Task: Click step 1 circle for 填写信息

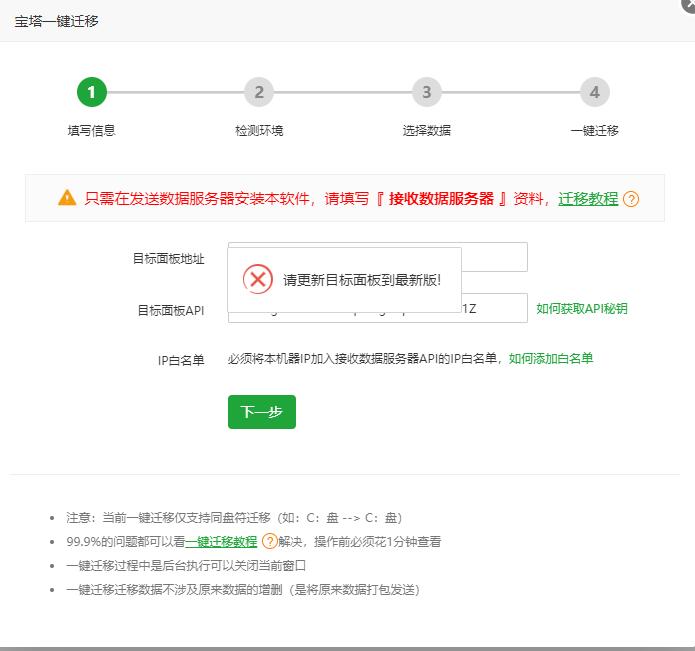Action: 92,92
